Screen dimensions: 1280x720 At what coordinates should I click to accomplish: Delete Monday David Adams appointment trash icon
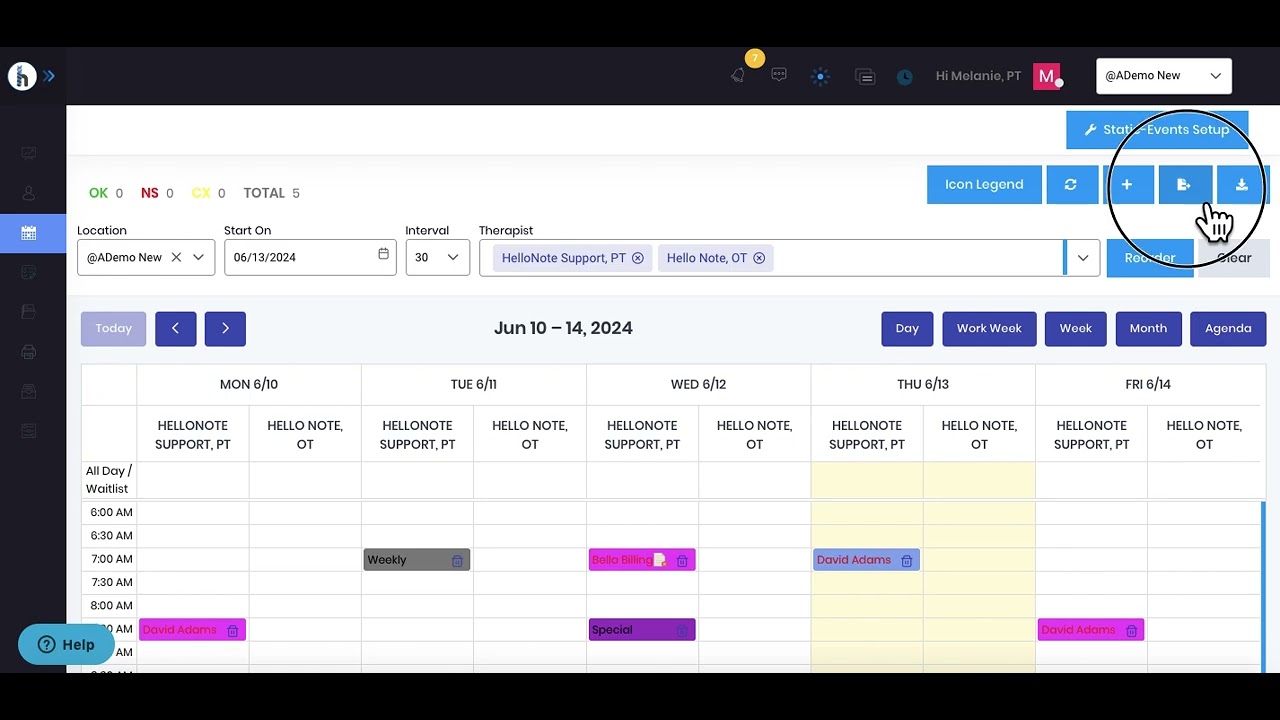[x=233, y=631]
